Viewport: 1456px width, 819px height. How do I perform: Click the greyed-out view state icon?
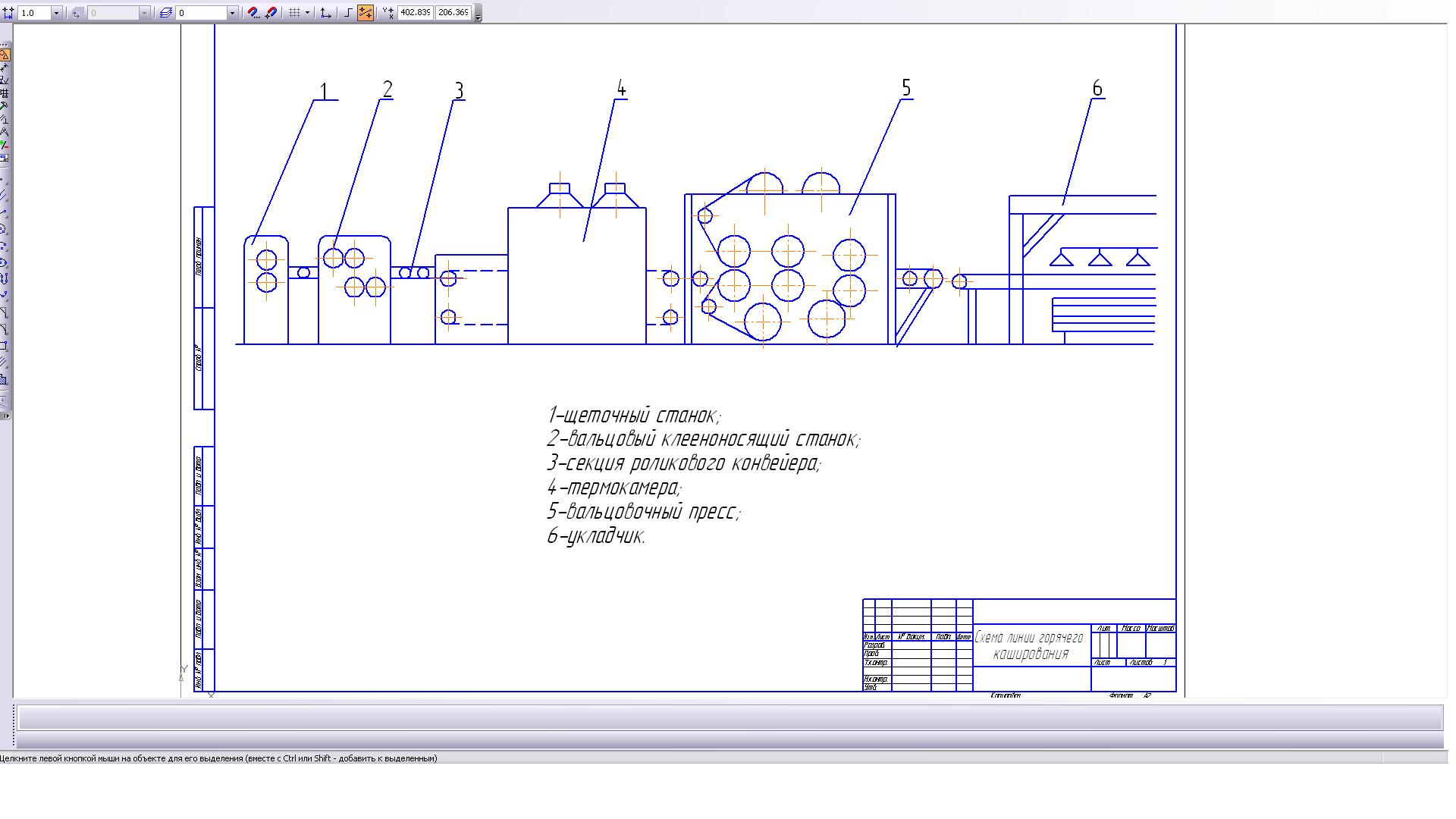click(77, 13)
